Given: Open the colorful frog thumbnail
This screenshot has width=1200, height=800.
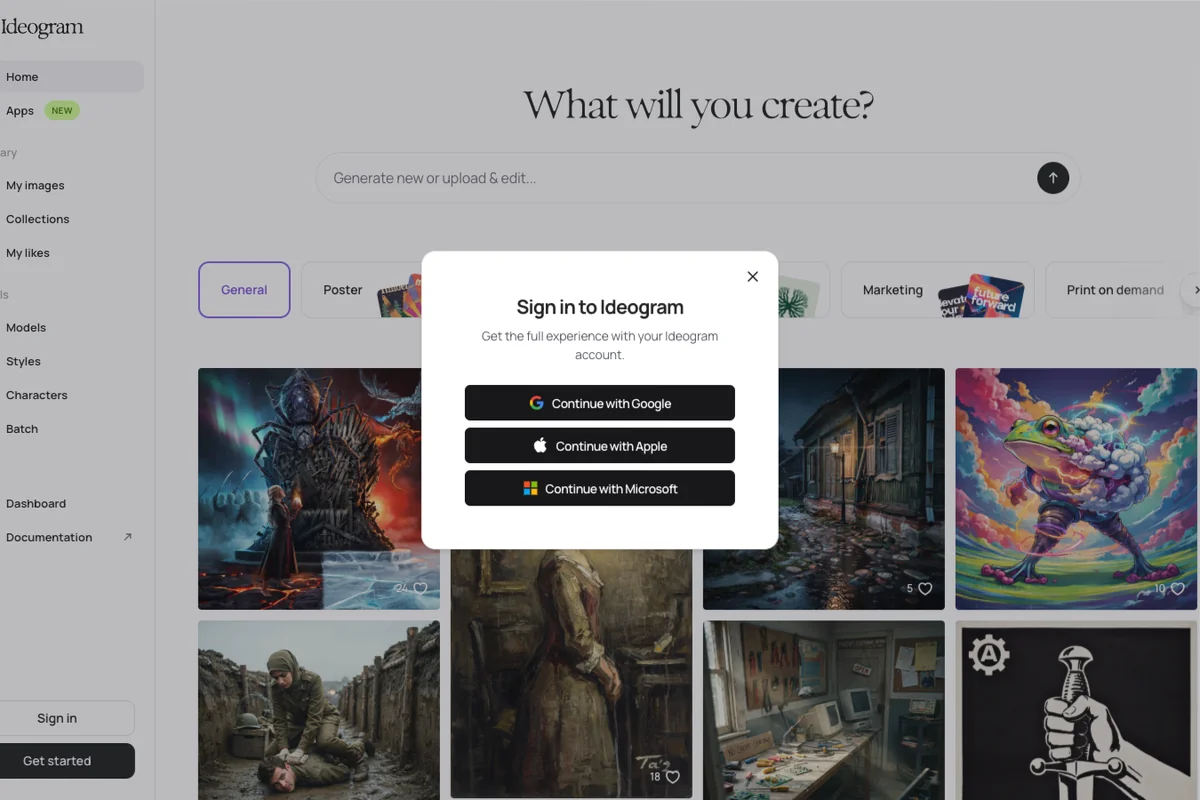Looking at the screenshot, I should pos(1076,489).
